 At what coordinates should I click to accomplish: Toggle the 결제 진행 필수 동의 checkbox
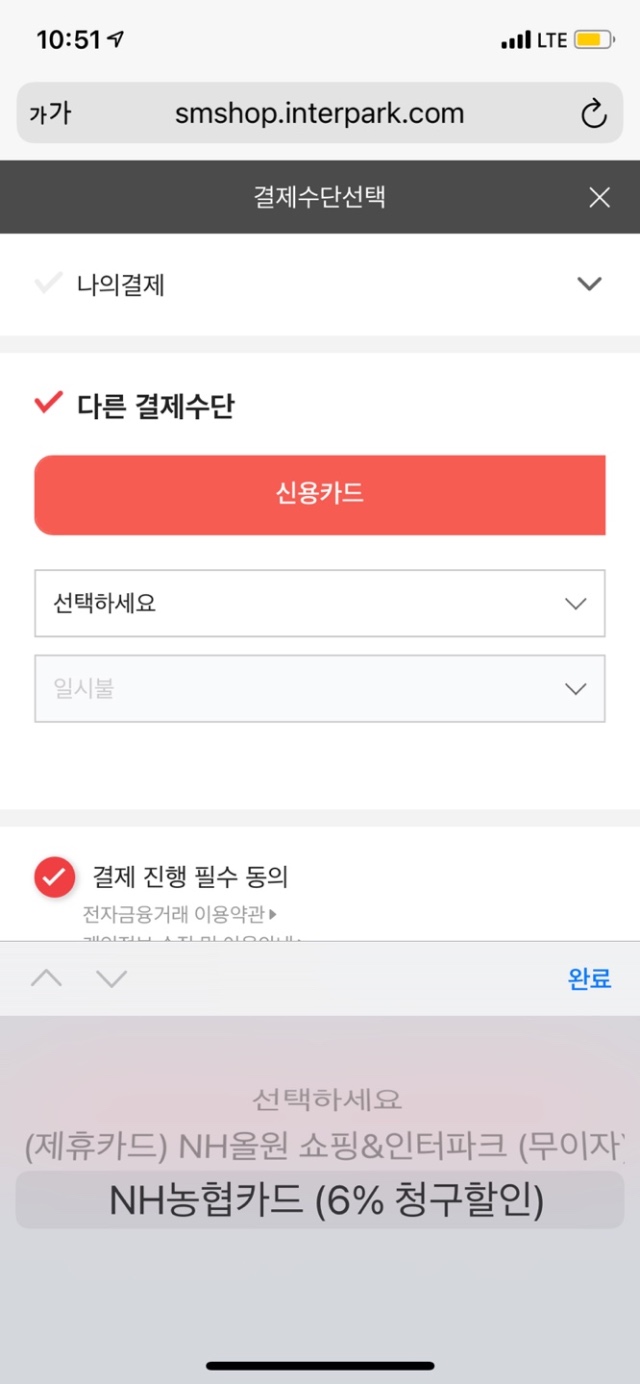point(54,877)
